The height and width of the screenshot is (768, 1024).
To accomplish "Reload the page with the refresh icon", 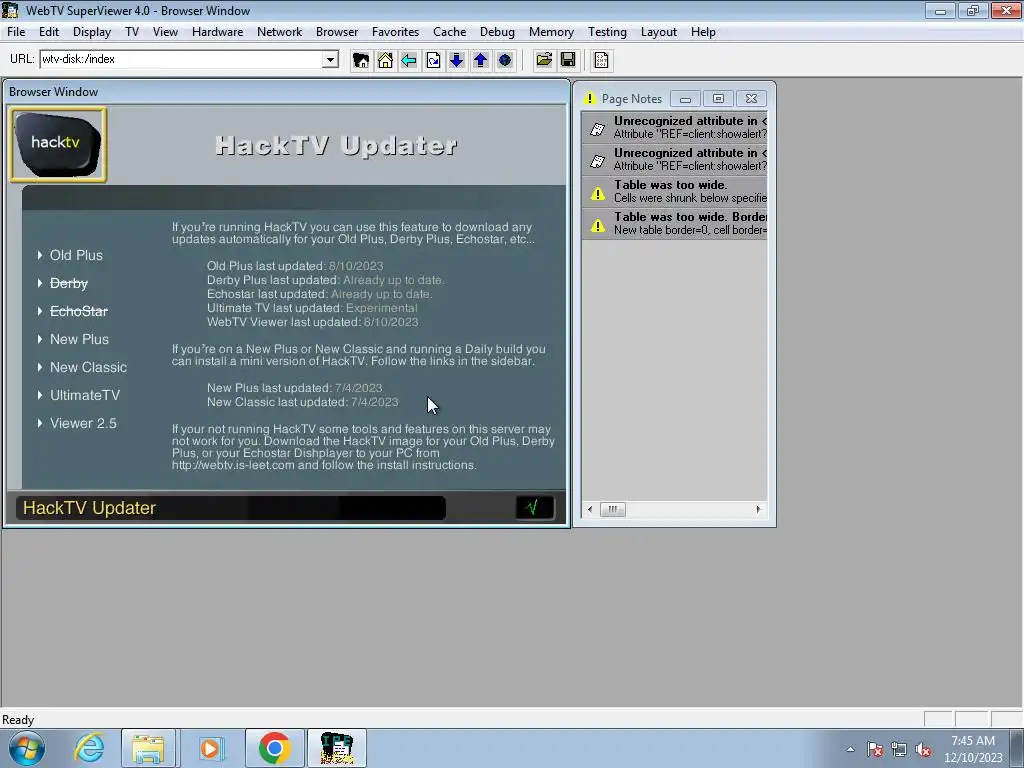I will [x=433, y=61].
